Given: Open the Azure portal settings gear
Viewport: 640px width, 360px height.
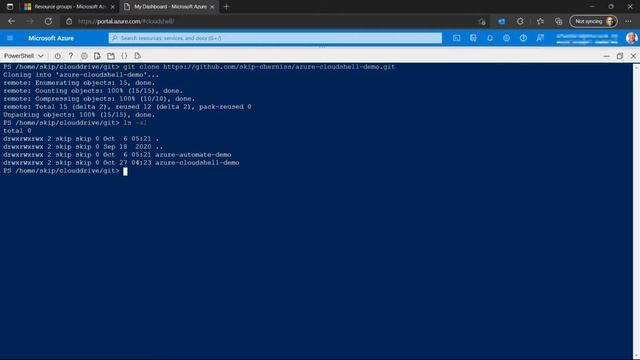Looking at the screenshot, I should click(507, 38).
